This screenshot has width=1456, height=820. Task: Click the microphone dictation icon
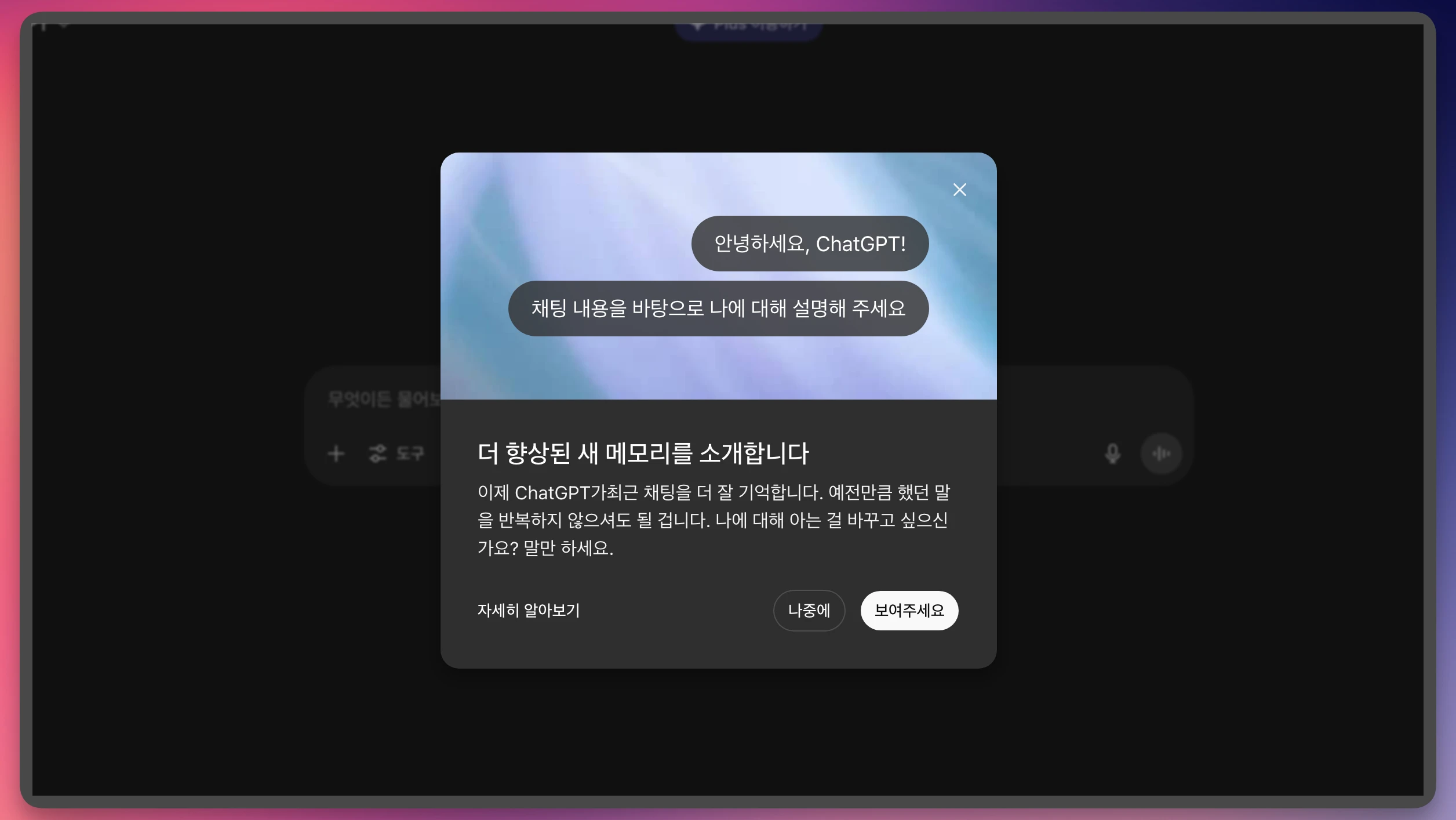coord(1112,453)
